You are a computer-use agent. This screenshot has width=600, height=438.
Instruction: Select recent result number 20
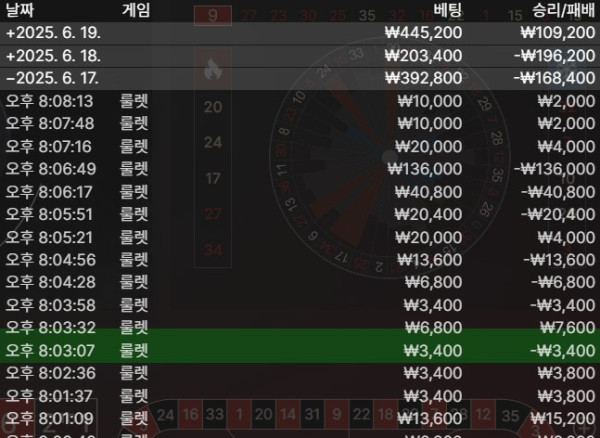tap(211, 107)
